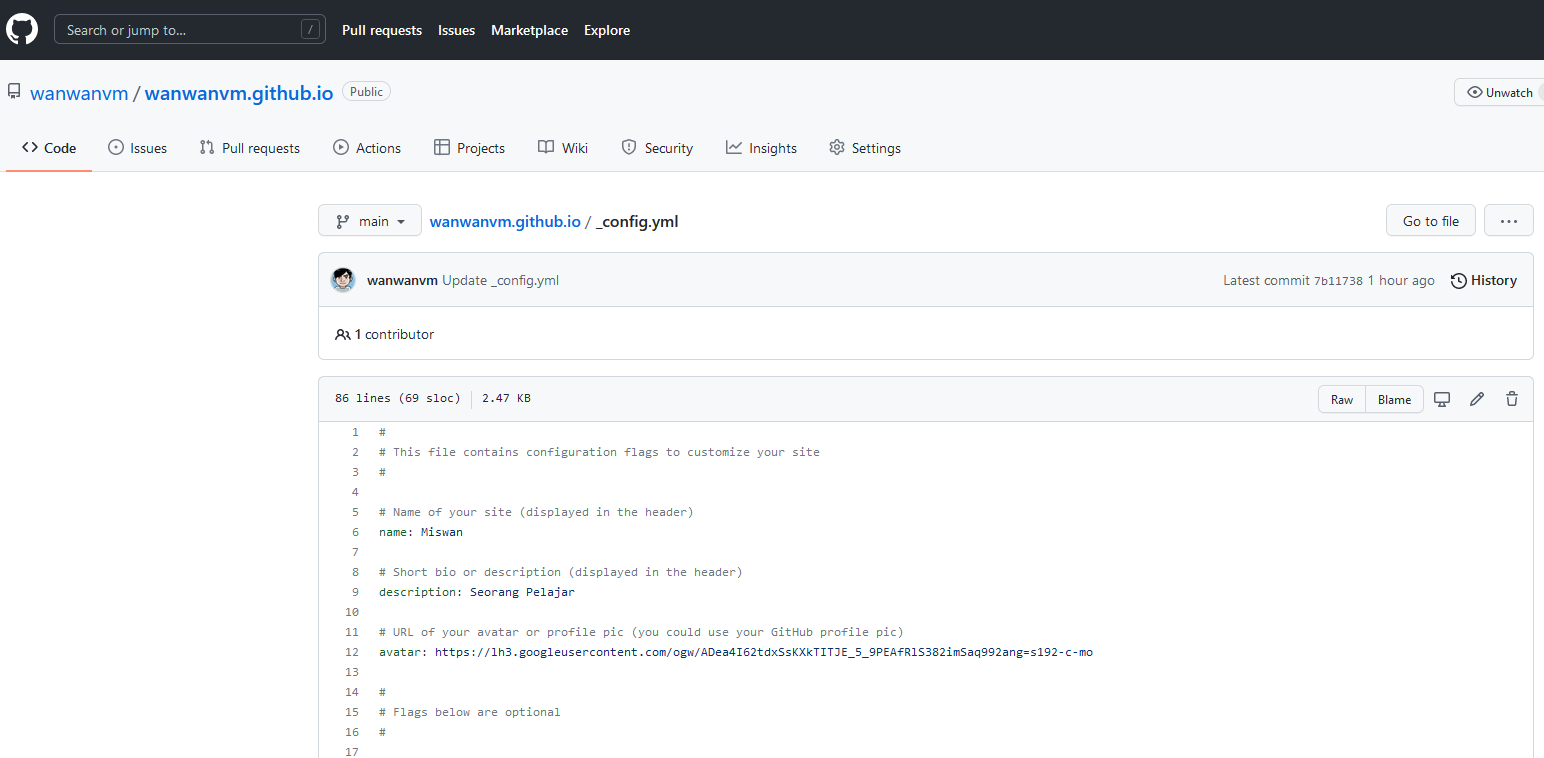
Task: Click 'description: Seorang Pelajar' code line
Action: click(x=477, y=592)
